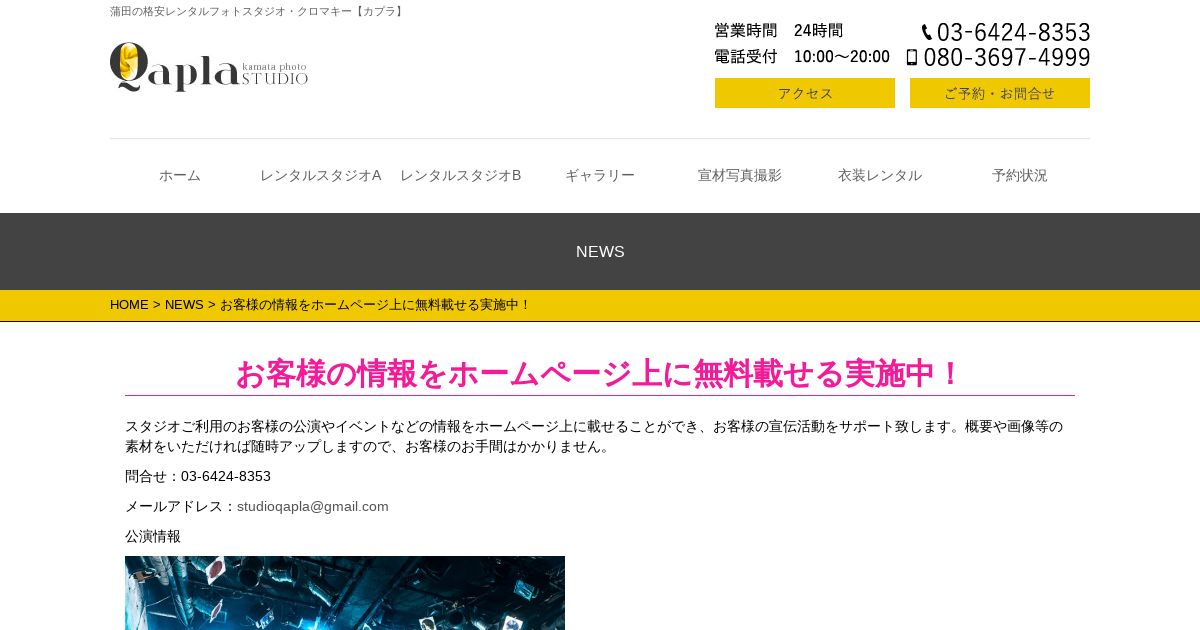Open the ご予約・お問合せ yellow button
Screen dimensions: 1200x630
point(1000,93)
